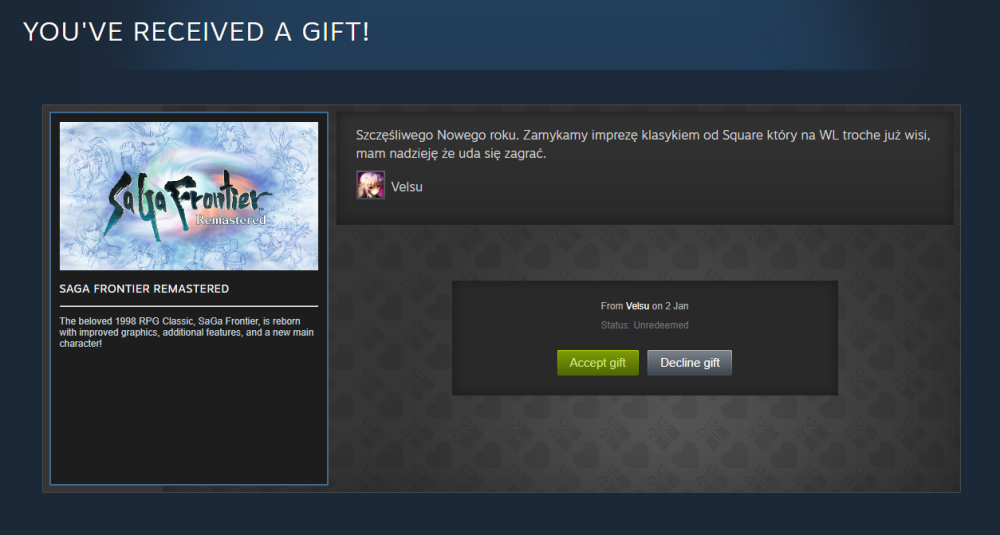
Task: Open the SaGa Frontier Remastered banner image
Action: (189, 196)
